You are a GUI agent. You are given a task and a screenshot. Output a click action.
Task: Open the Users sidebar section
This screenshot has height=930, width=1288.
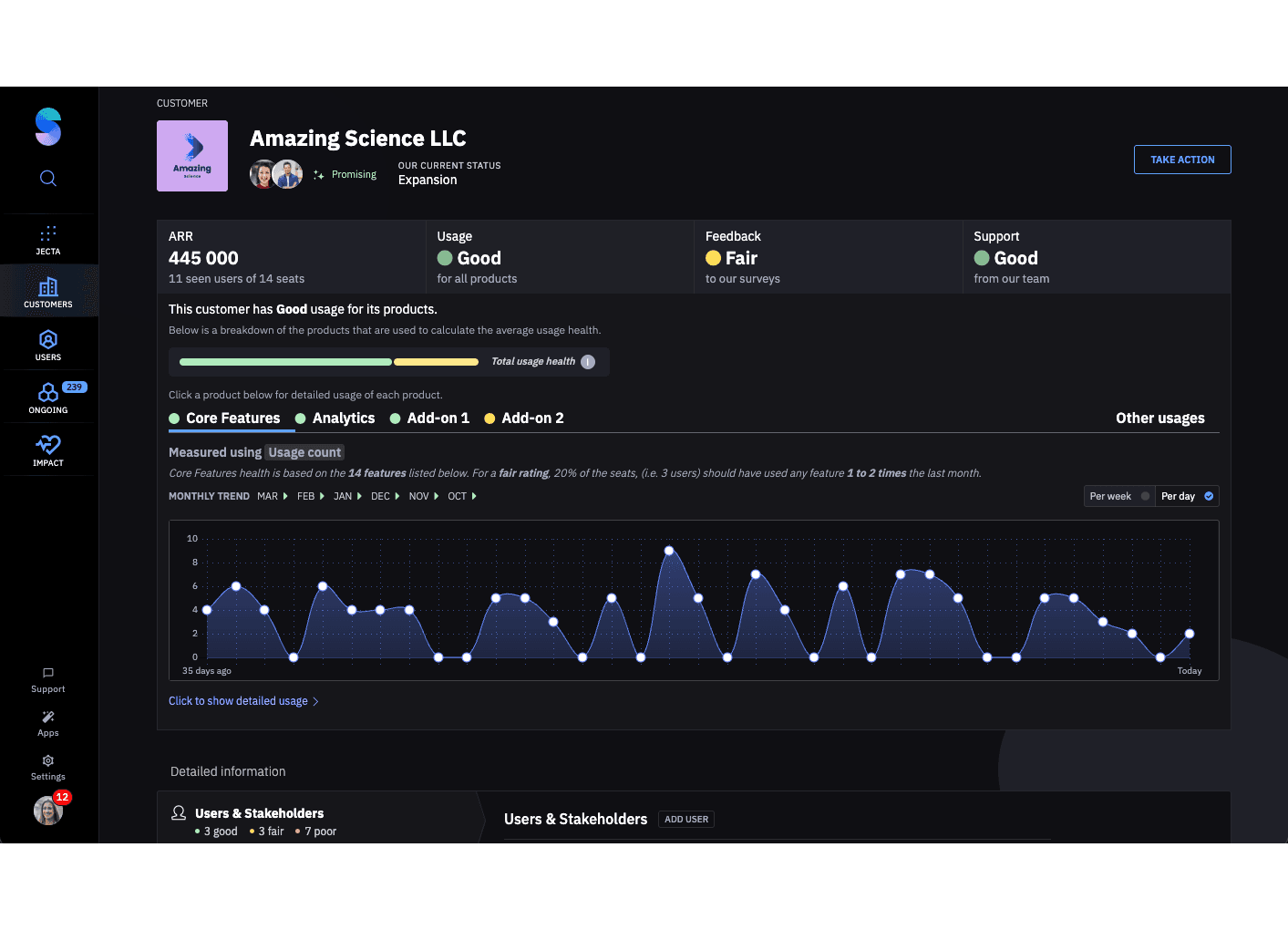click(48, 345)
